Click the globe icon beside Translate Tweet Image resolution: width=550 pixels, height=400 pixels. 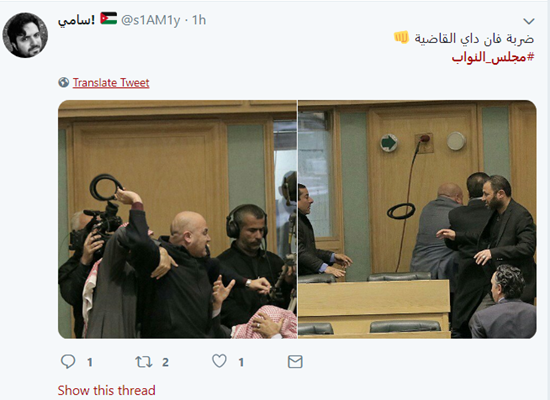[63, 82]
